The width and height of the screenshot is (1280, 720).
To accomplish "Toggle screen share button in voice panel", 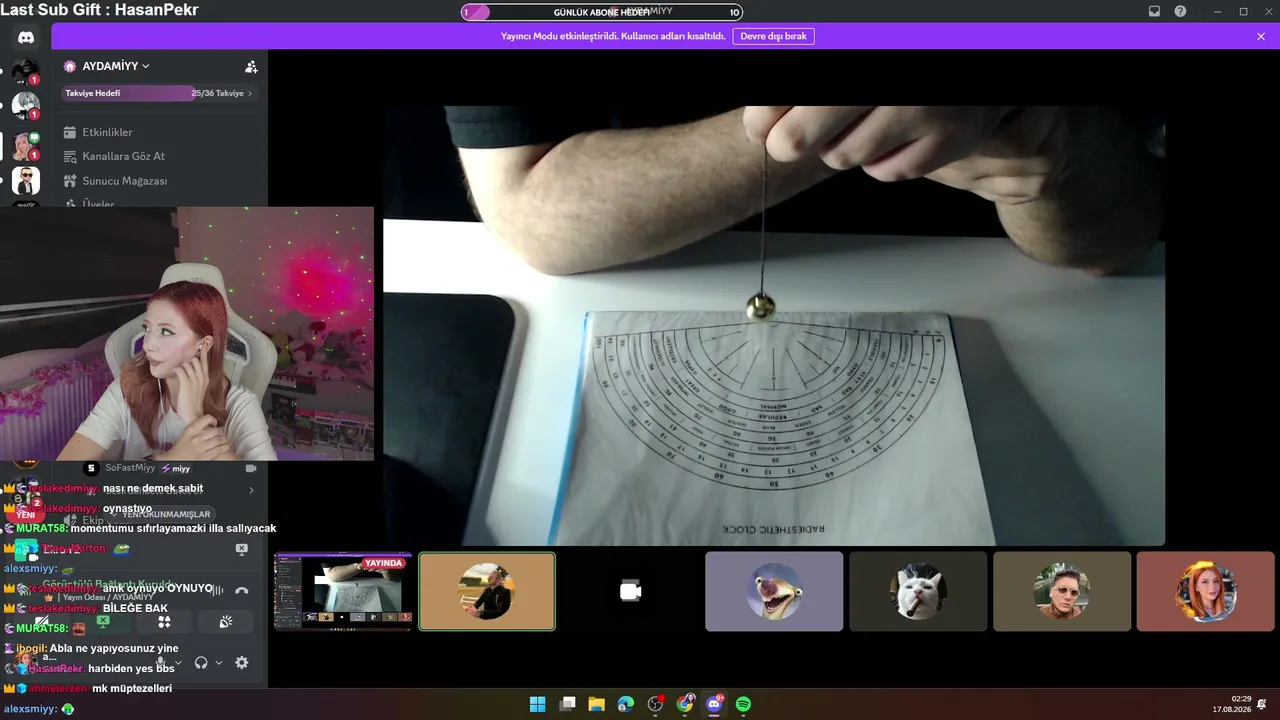I will point(103,621).
